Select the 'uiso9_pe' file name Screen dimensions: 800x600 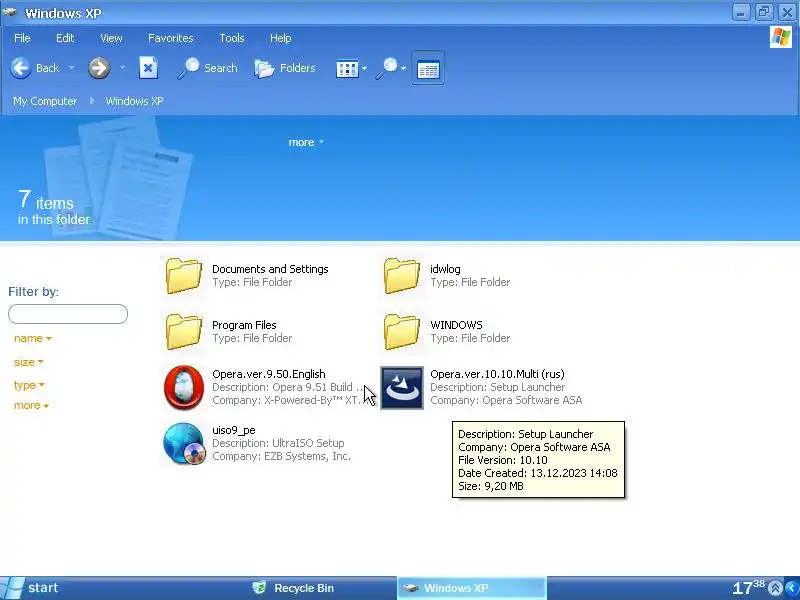coord(234,430)
